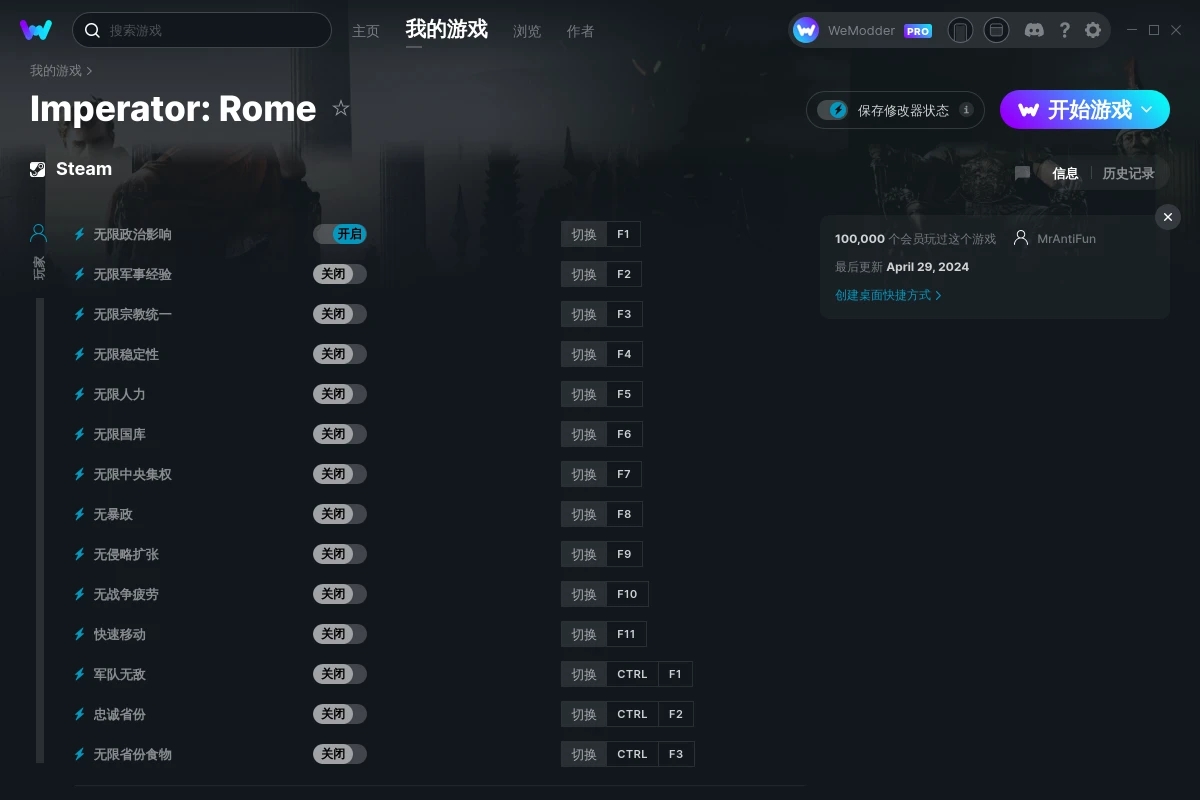Focus the 搜索游戏 search field

tap(202, 30)
